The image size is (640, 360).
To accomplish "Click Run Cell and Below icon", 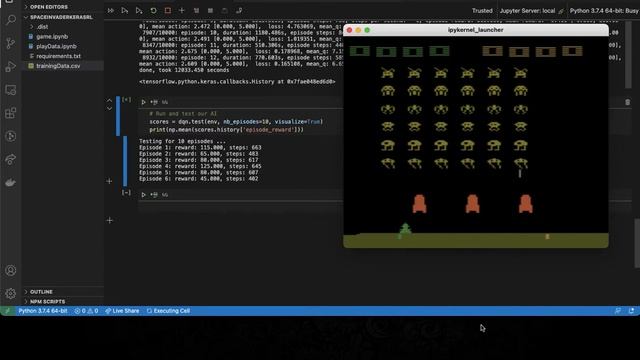I will pos(139,11).
